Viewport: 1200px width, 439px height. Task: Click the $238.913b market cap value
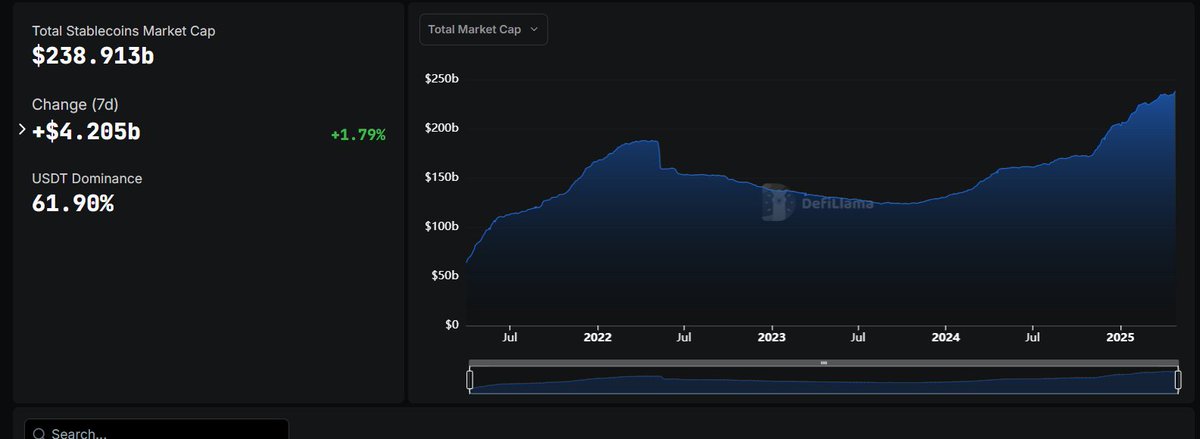click(93, 56)
